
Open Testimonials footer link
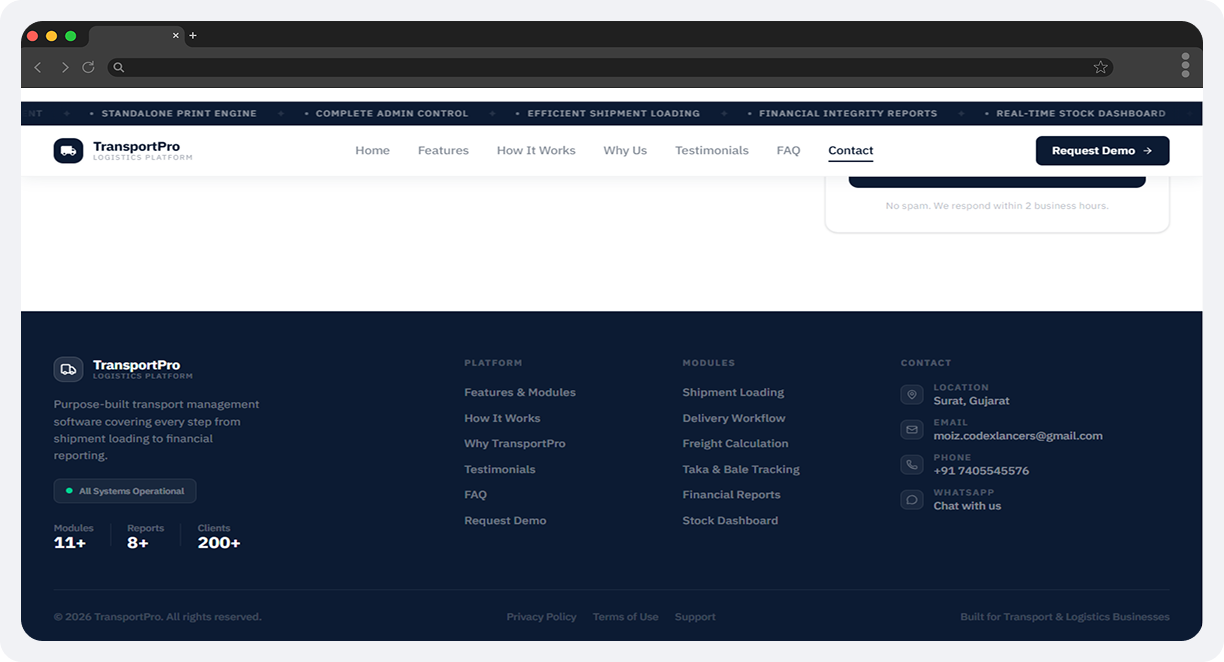click(x=500, y=469)
